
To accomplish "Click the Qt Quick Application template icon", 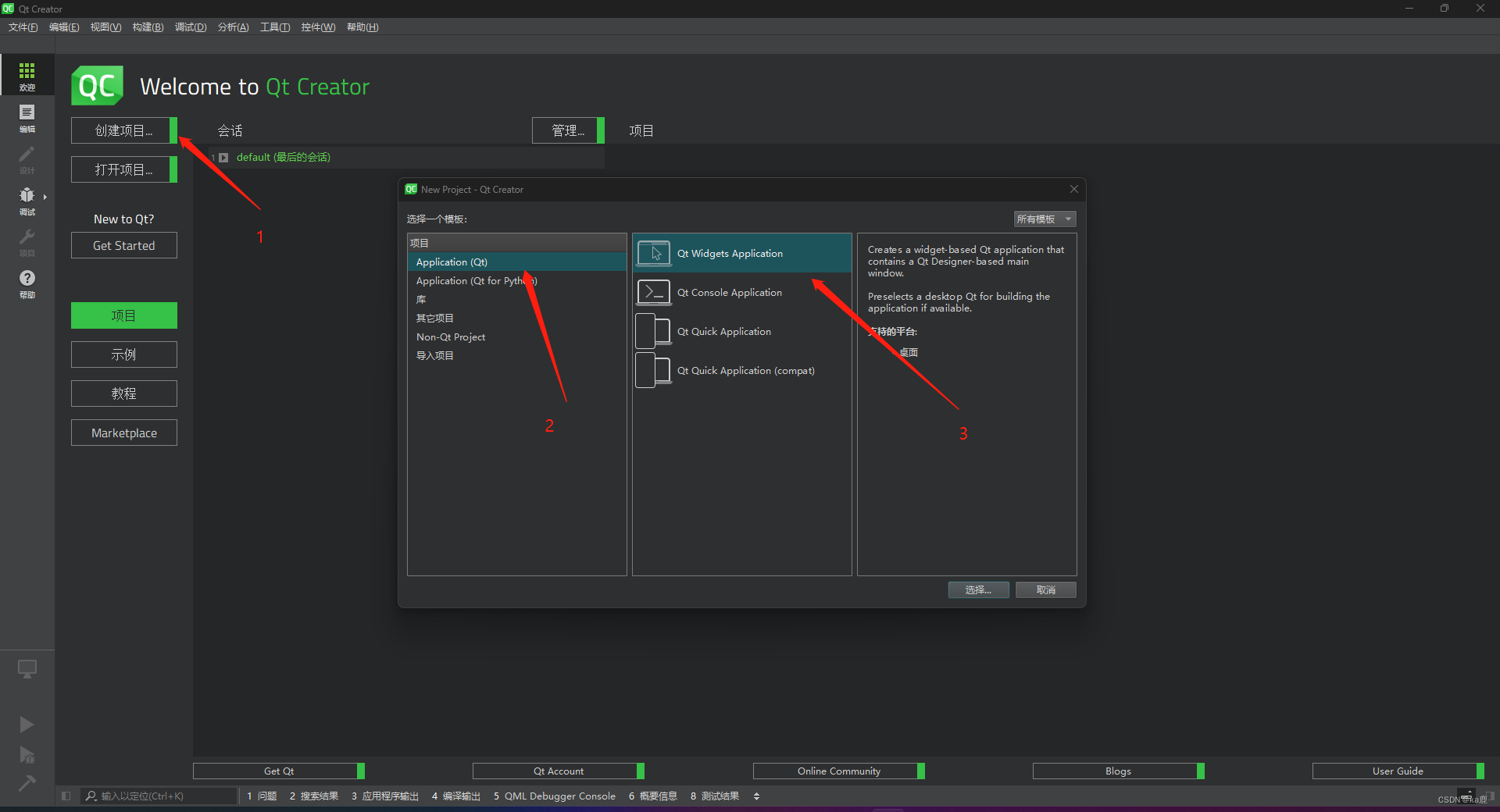I will [654, 331].
